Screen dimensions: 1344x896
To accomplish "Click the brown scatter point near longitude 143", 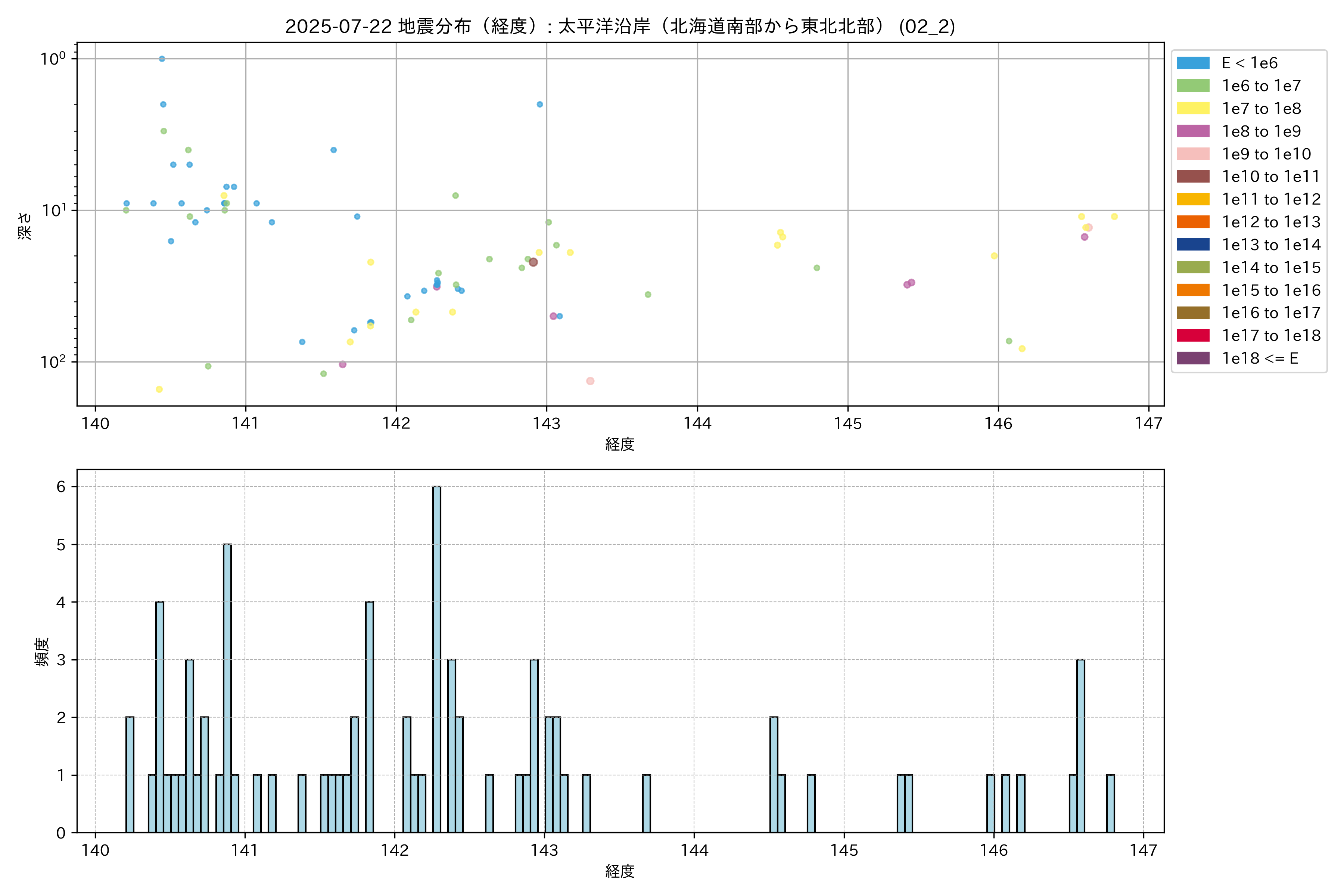I will click(x=533, y=262).
